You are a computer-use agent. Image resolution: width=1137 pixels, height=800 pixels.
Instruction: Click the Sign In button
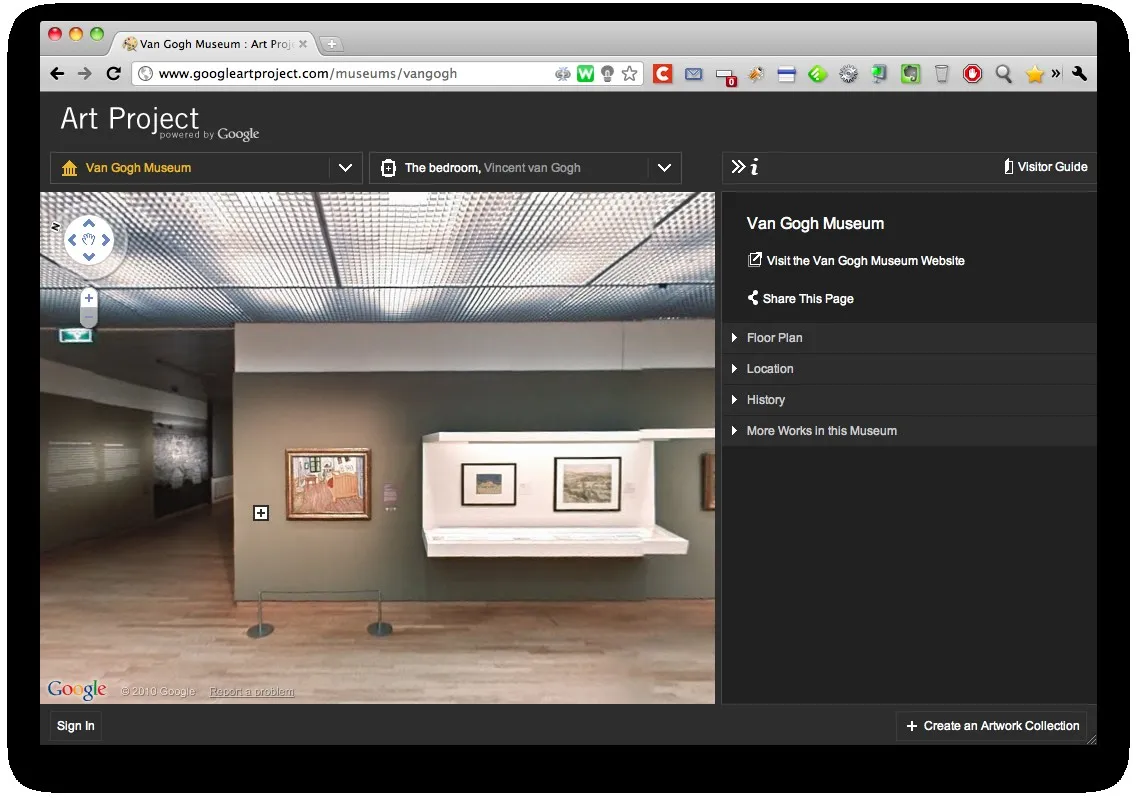(75, 725)
